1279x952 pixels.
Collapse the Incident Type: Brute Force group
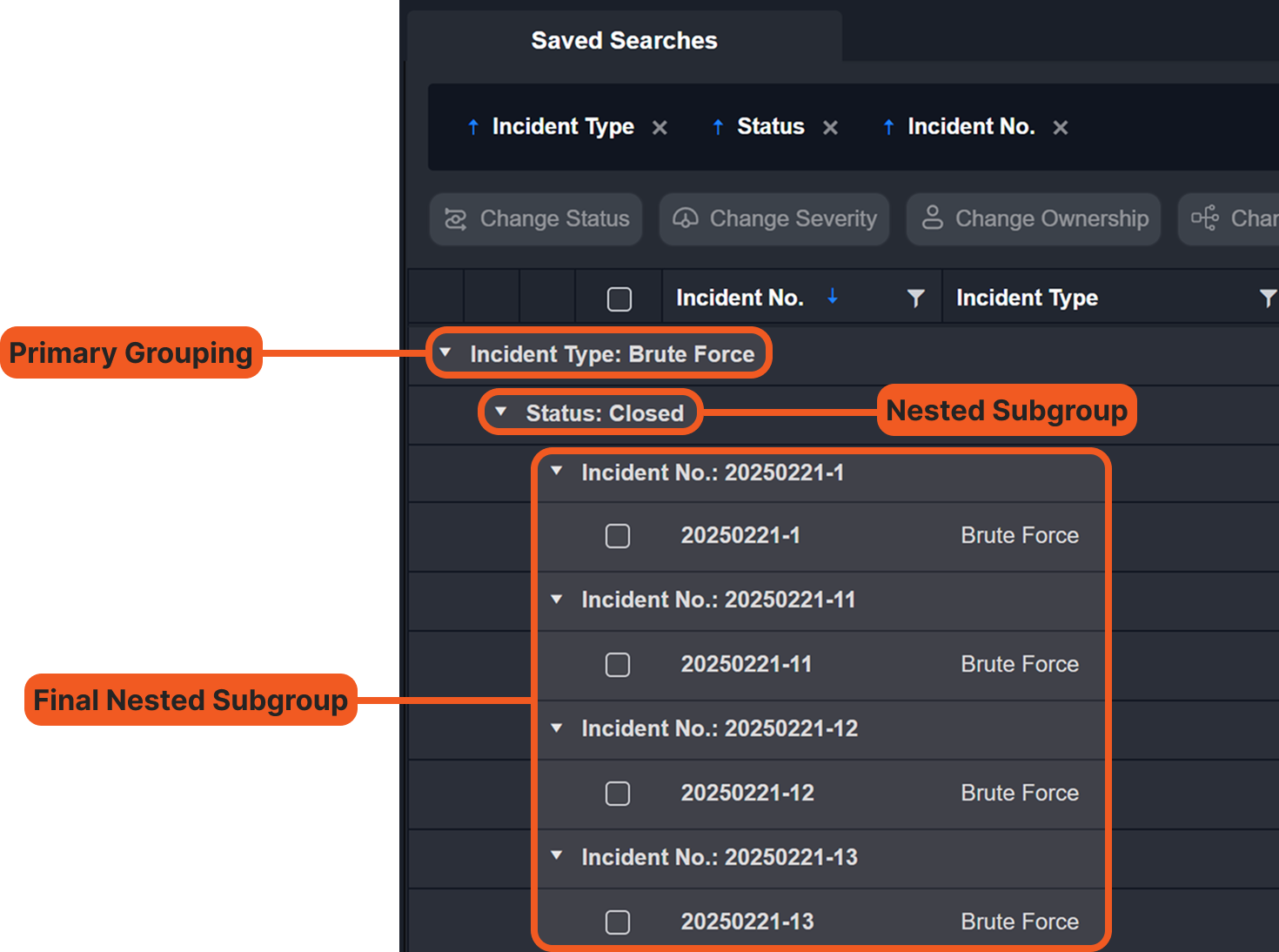pyautogui.click(x=445, y=353)
